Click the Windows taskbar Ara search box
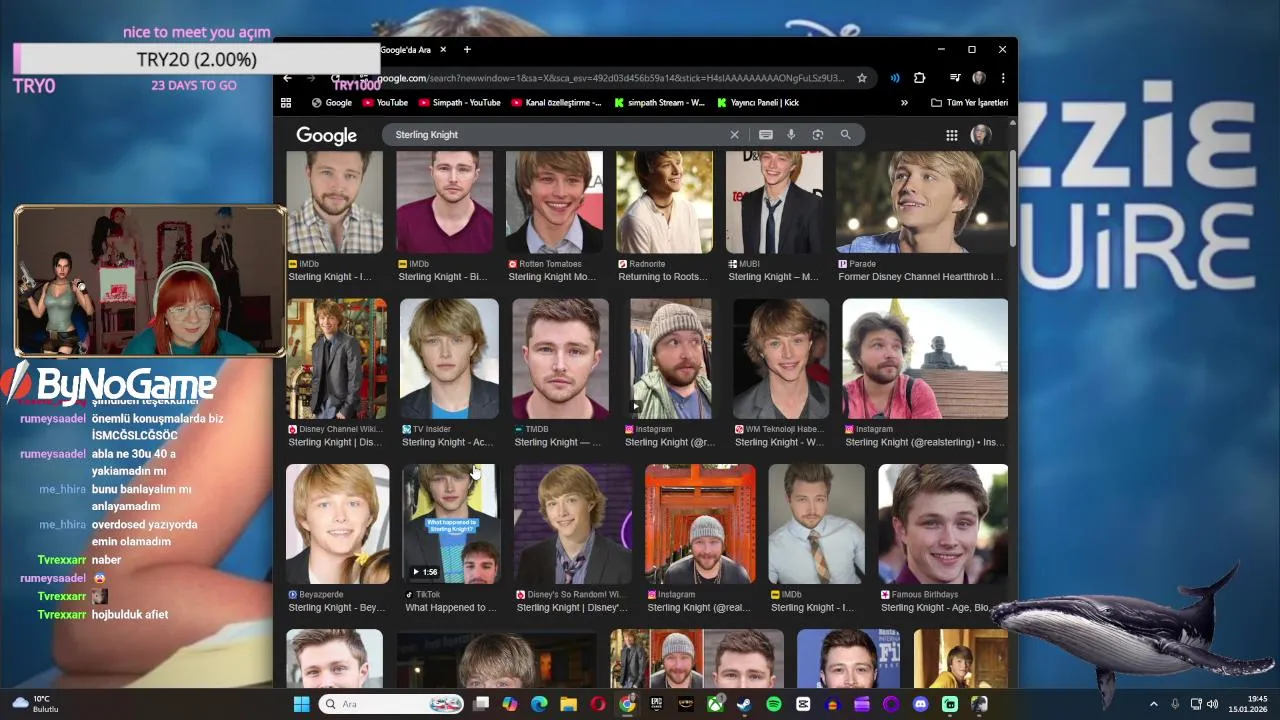The image size is (1280, 720). (x=392, y=704)
